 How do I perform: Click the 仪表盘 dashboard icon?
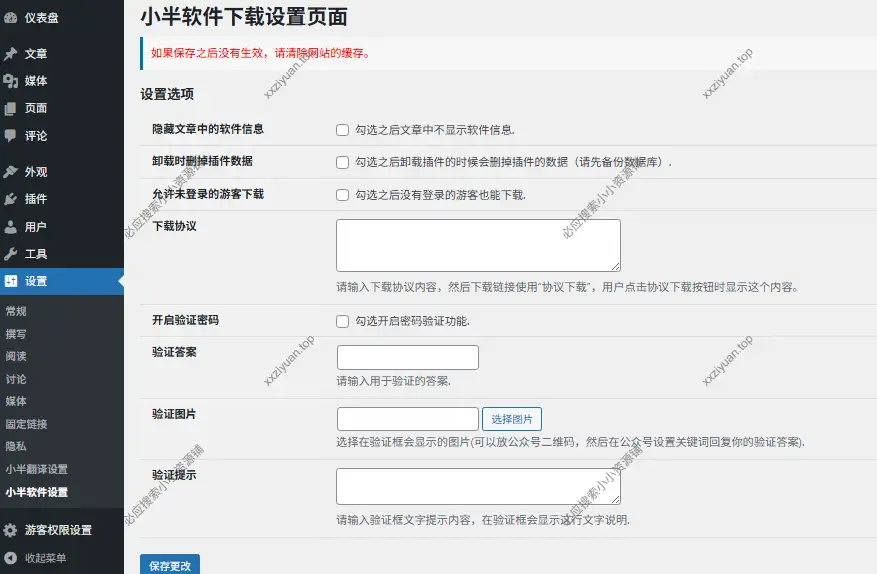[x=10, y=17]
